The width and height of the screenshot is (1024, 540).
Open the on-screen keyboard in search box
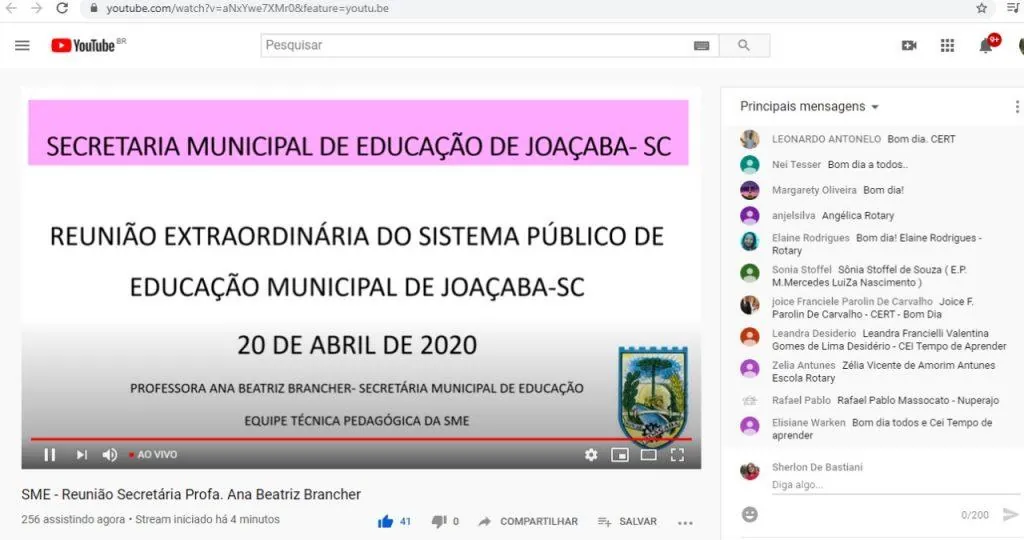[701, 46]
